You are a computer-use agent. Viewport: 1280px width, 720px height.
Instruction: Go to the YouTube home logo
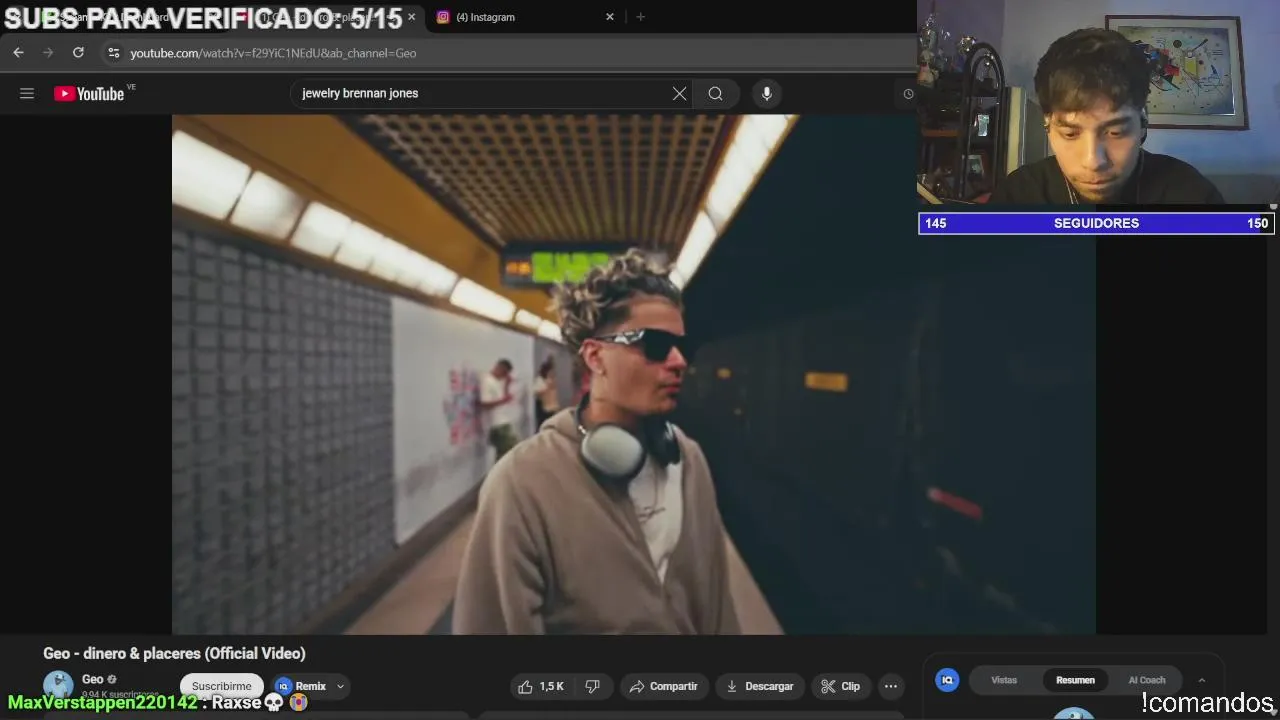[x=90, y=93]
